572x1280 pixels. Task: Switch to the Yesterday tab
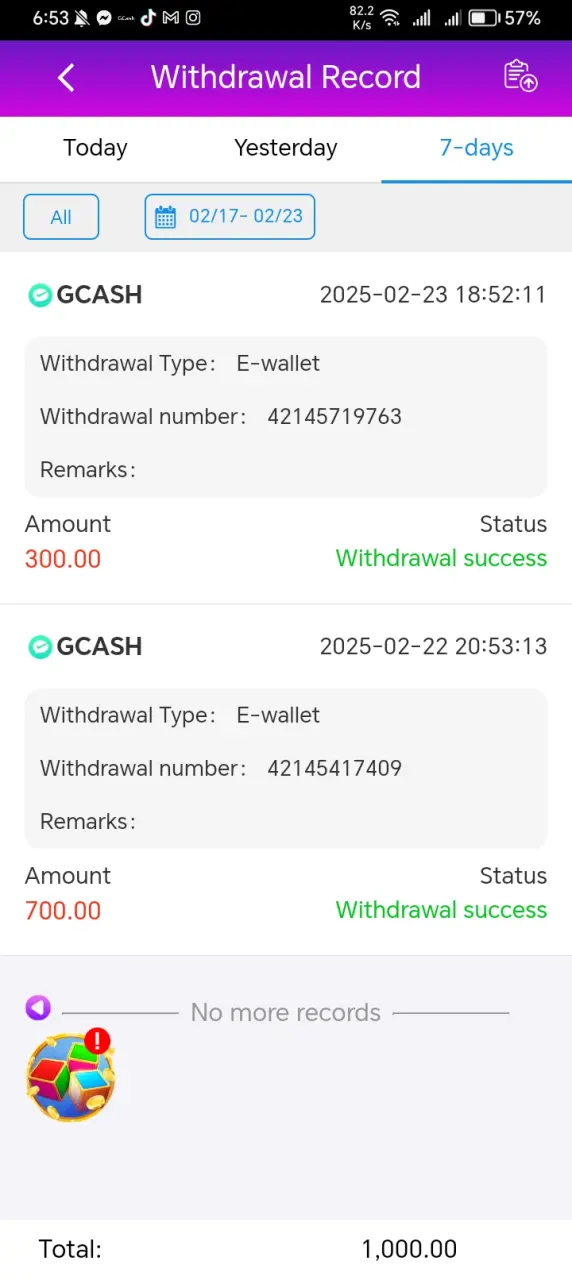point(286,148)
